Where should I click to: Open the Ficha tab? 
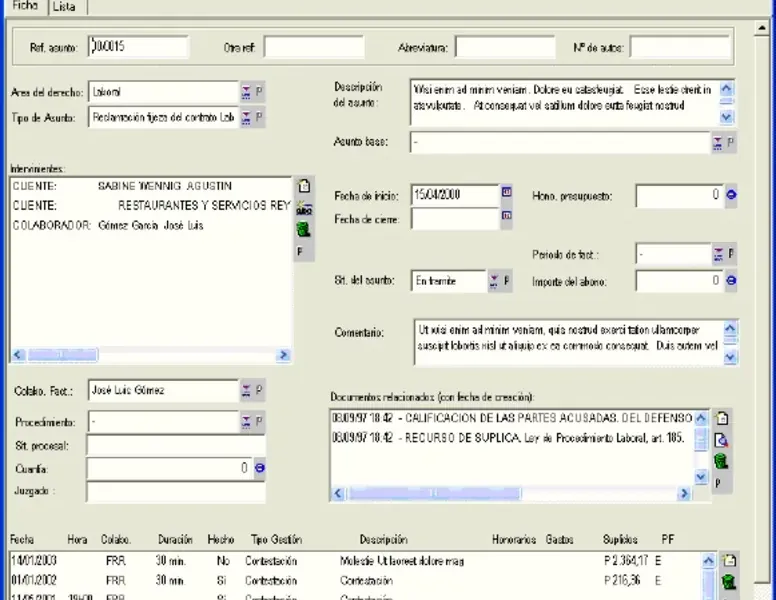point(24,6)
